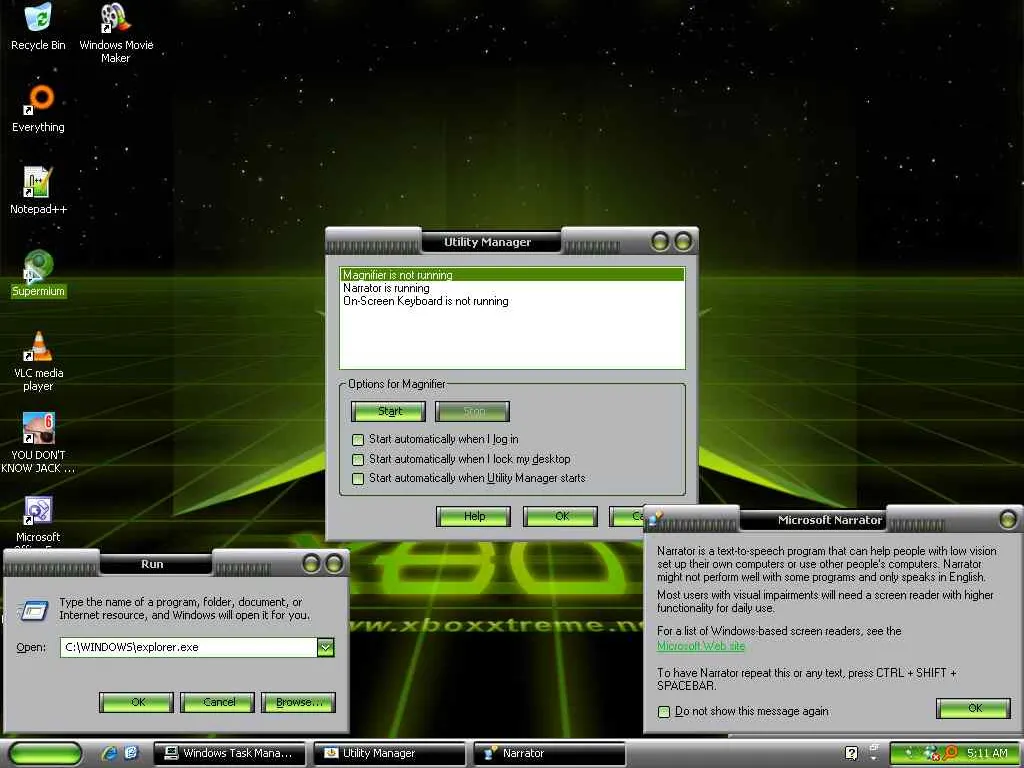
Task: Select the VLC media player icon
Action: [39, 361]
